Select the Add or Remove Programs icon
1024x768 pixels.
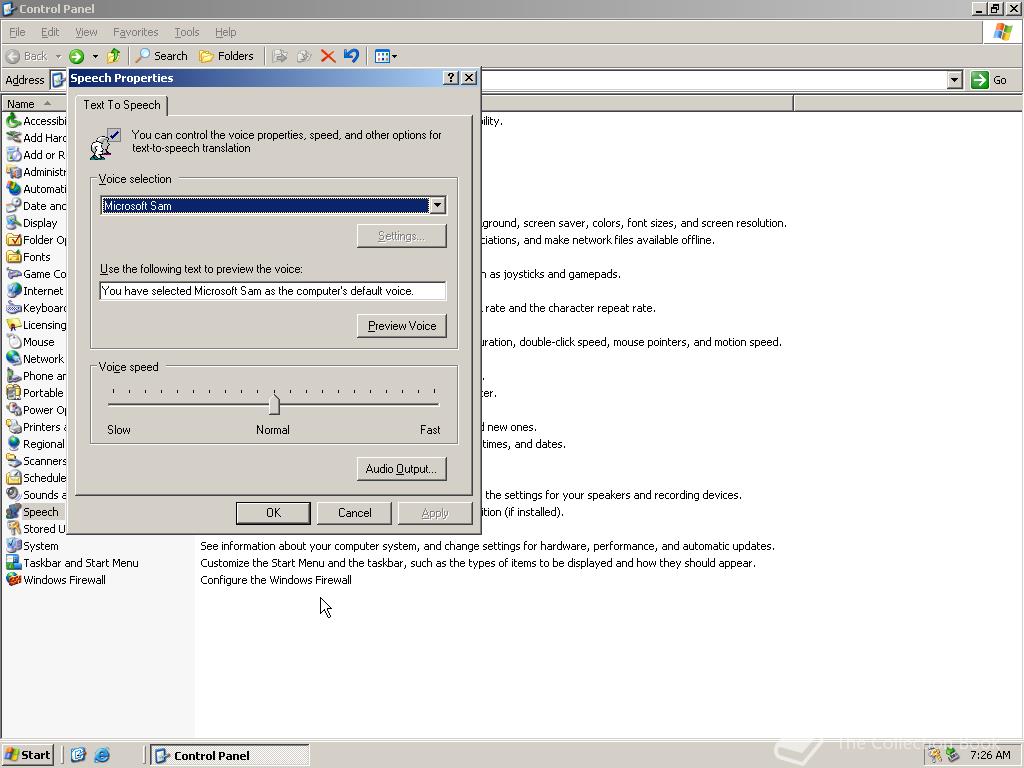coord(13,155)
